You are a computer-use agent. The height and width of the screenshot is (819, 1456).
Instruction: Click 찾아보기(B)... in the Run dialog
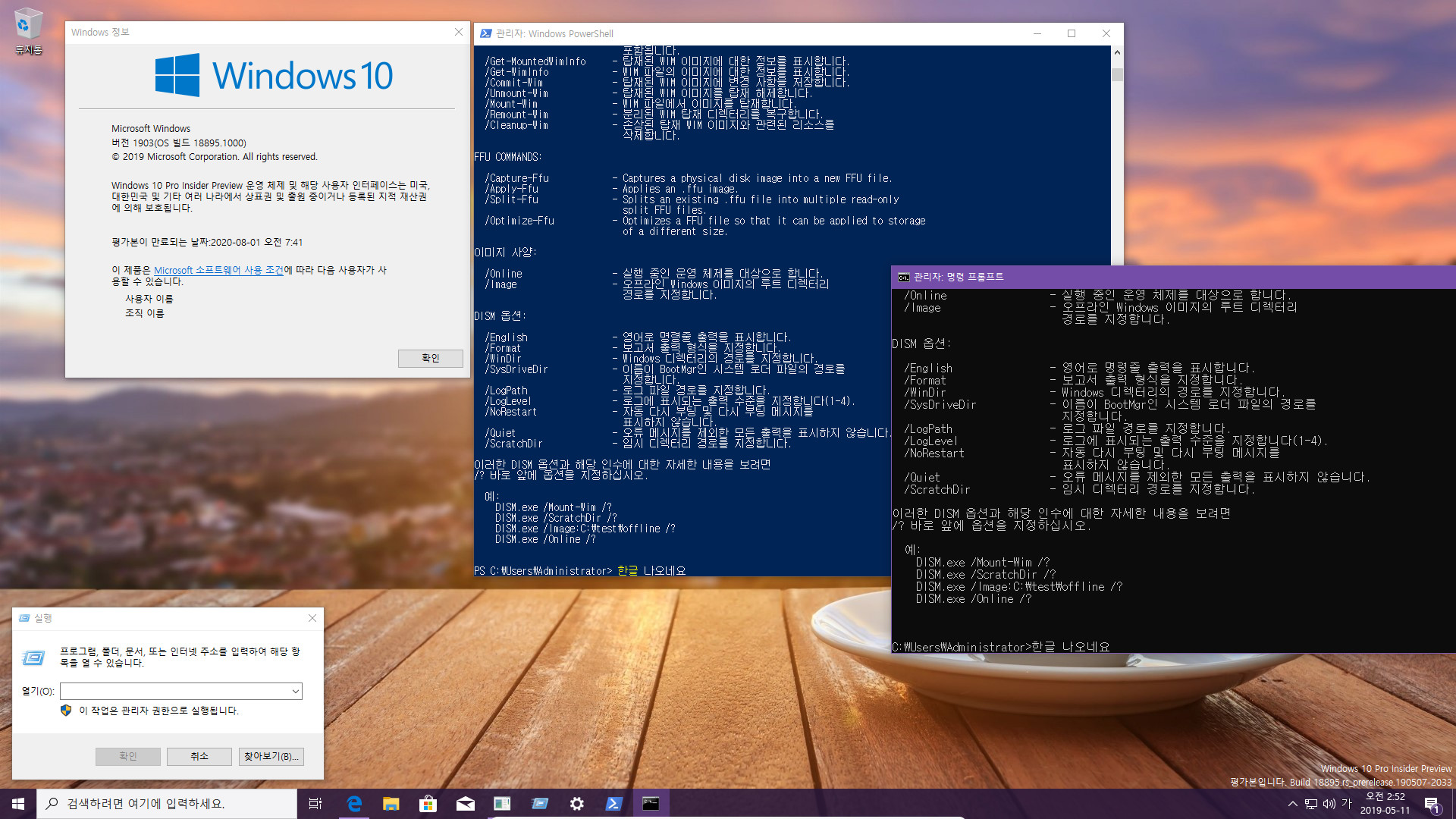click(271, 756)
